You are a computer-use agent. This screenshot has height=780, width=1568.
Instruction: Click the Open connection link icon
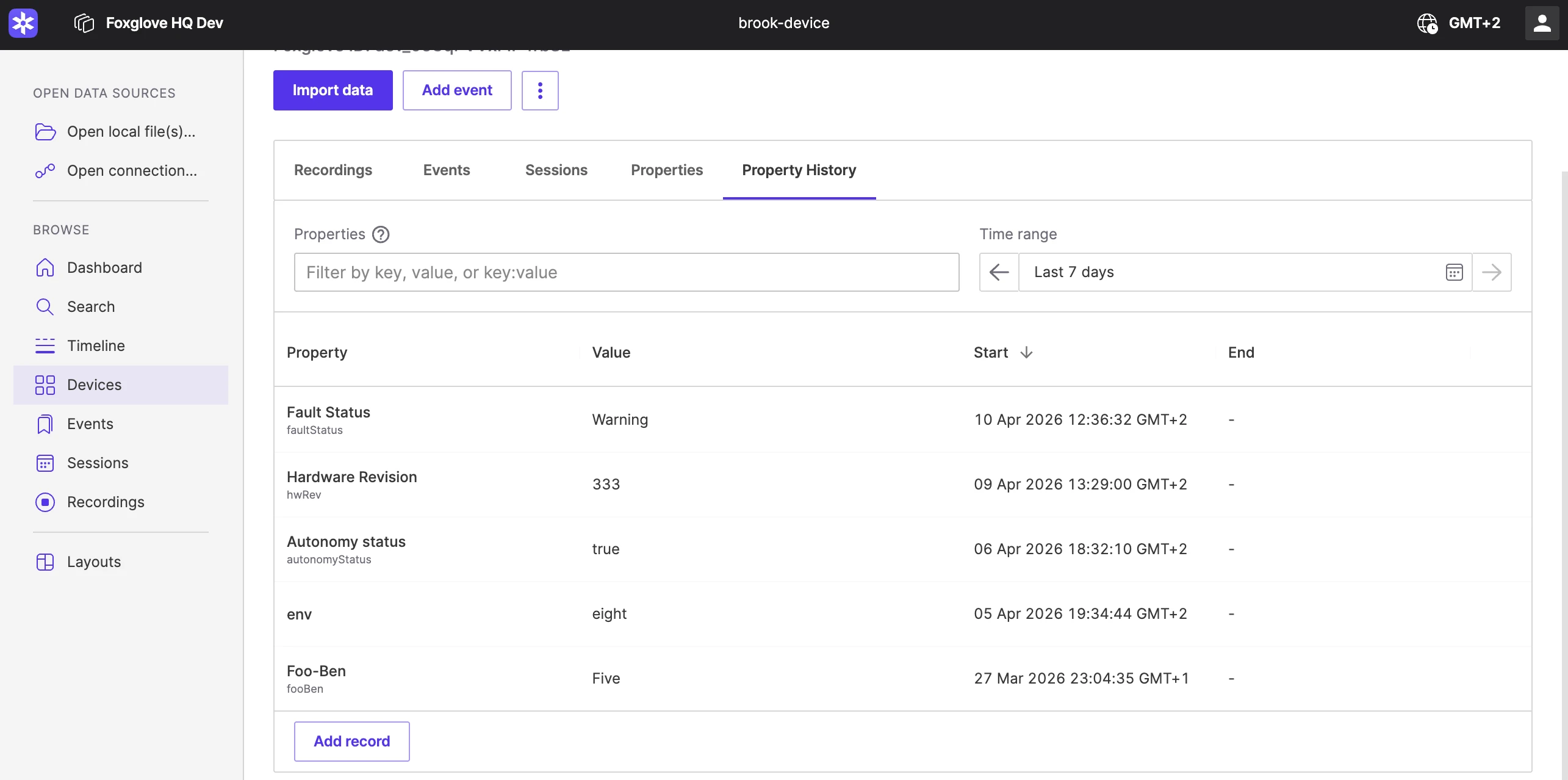coord(45,170)
